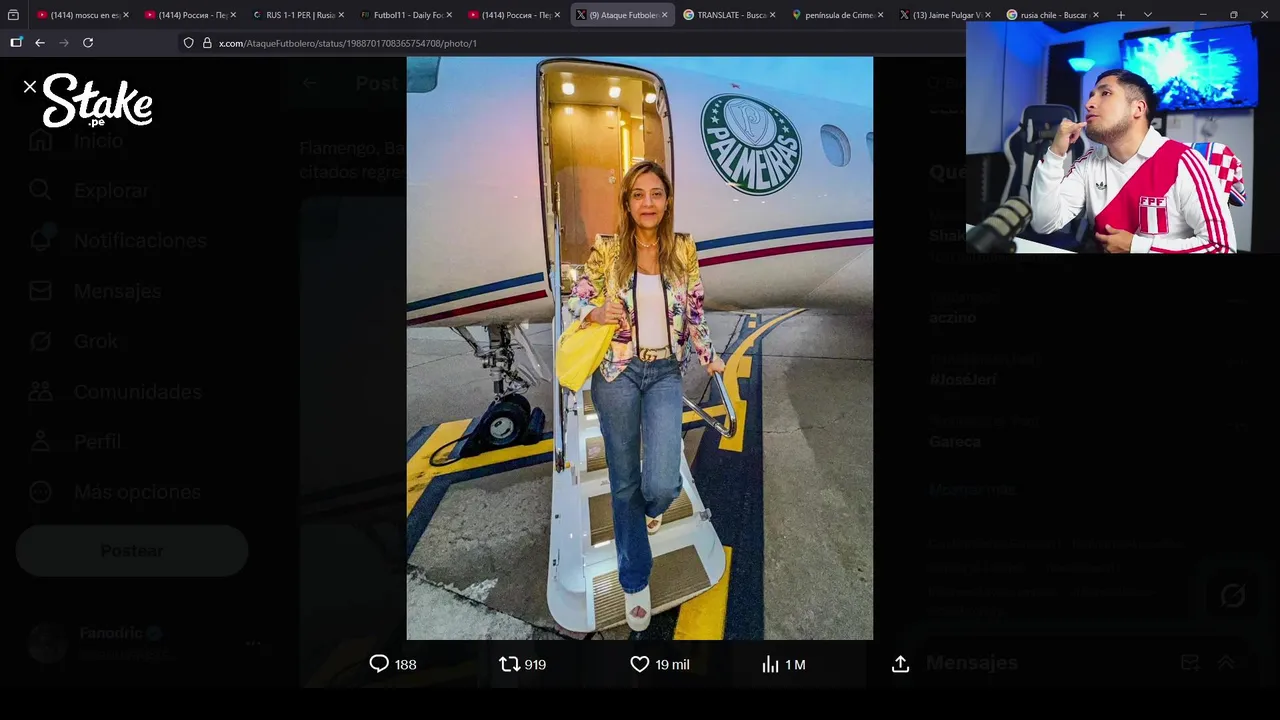Close the '(13) Jaime Pulgar' tab
Screen dimensions: 1280x720
pyautogui.click(x=988, y=15)
